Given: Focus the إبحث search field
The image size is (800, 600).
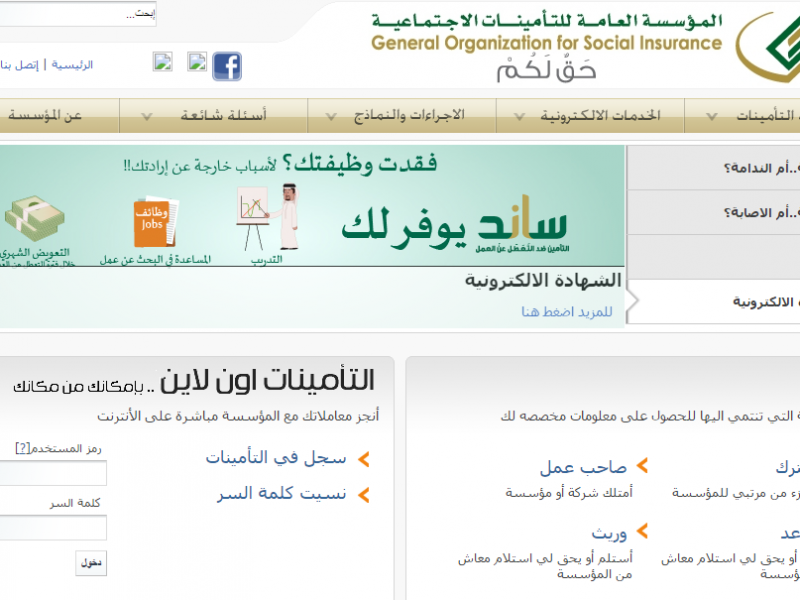Looking at the screenshot, I should point(78,14).
